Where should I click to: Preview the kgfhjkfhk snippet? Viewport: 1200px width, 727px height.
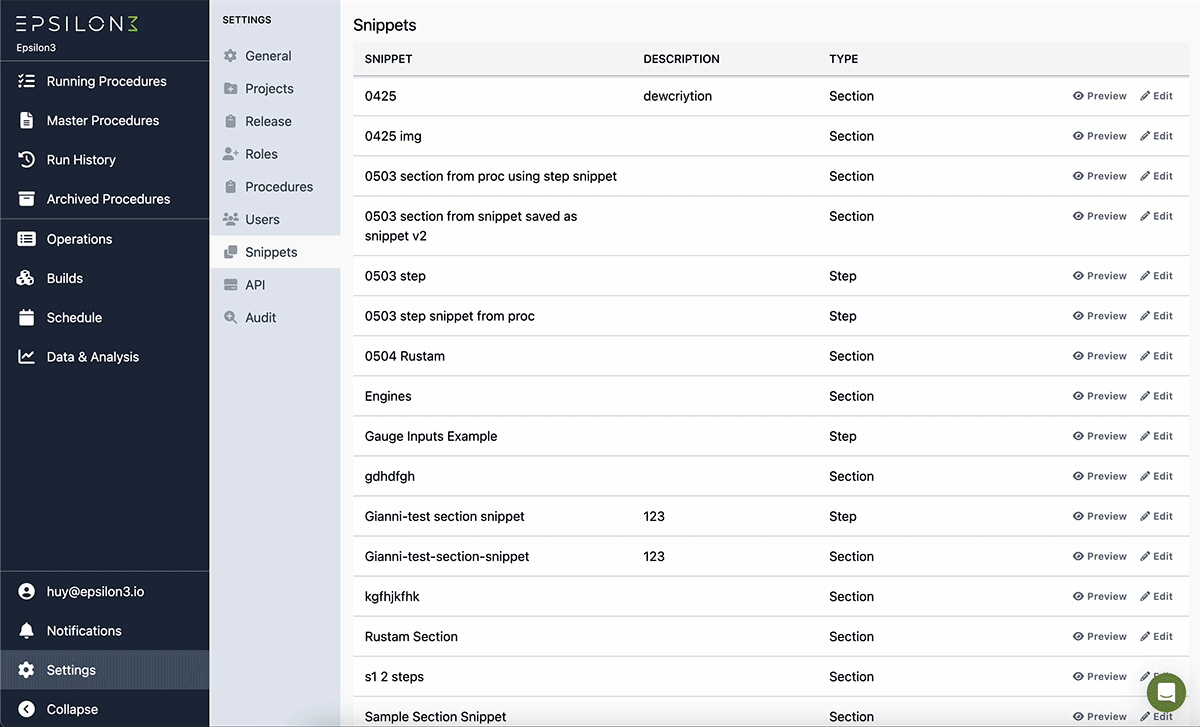[1099, 596]
